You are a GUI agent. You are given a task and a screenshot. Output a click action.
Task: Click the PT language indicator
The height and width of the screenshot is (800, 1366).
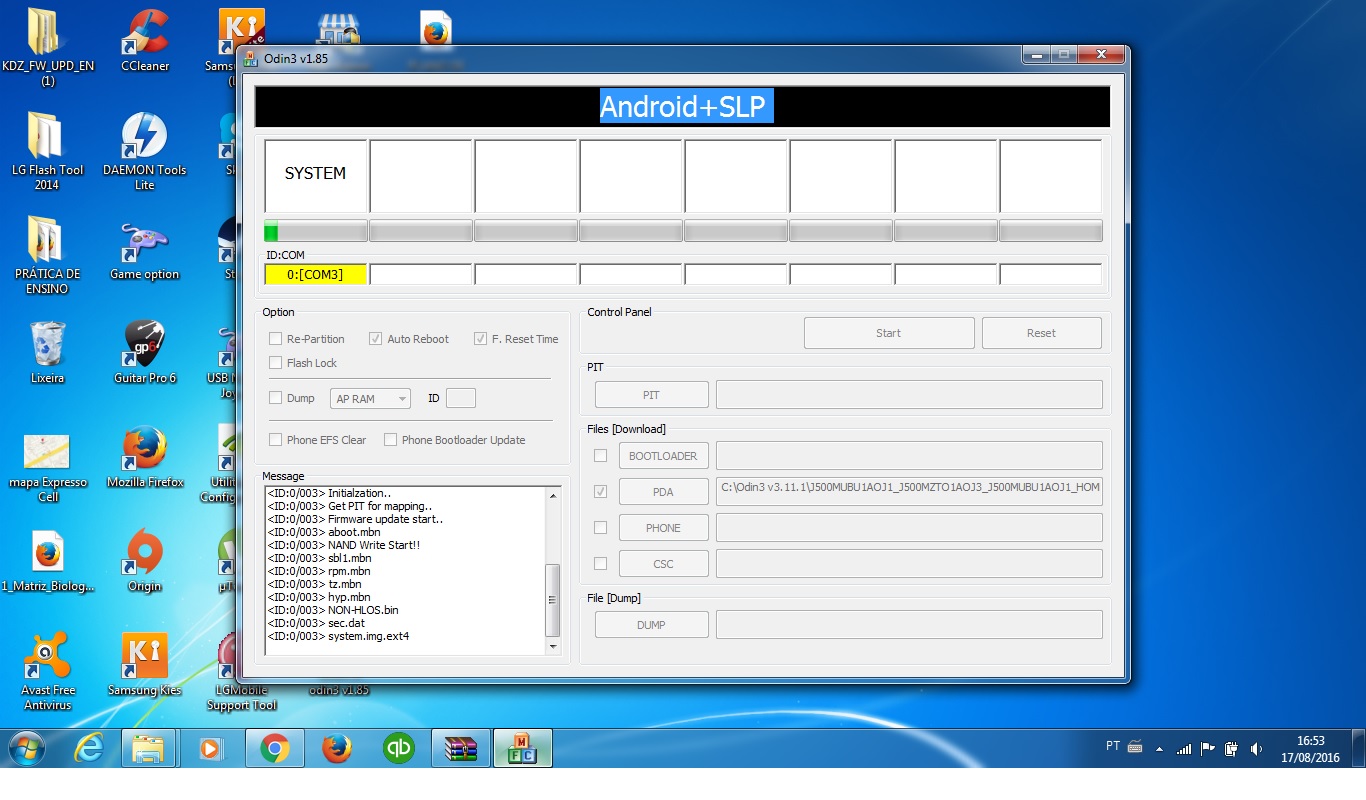(x=1113, y=746)
